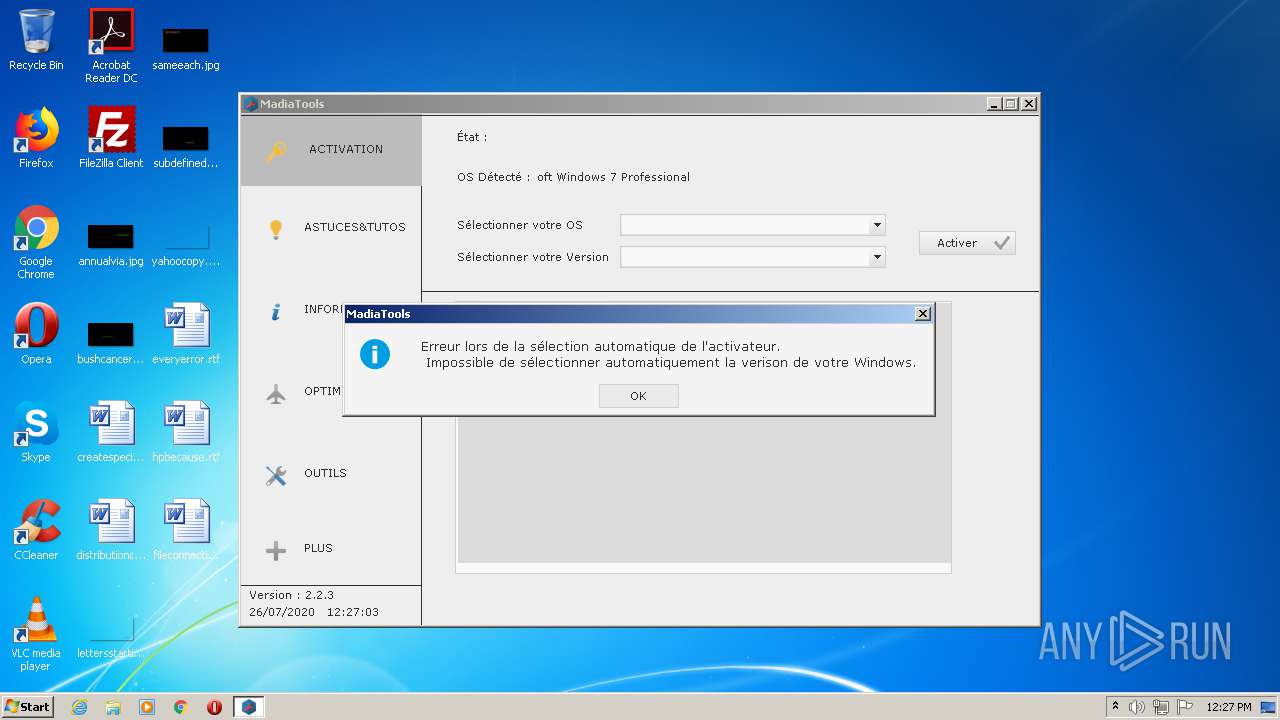Image resolution: width=1280 pixels, height=720 pixels.
Task: Click the 'État :' label
Action: [x=472, y=137]
